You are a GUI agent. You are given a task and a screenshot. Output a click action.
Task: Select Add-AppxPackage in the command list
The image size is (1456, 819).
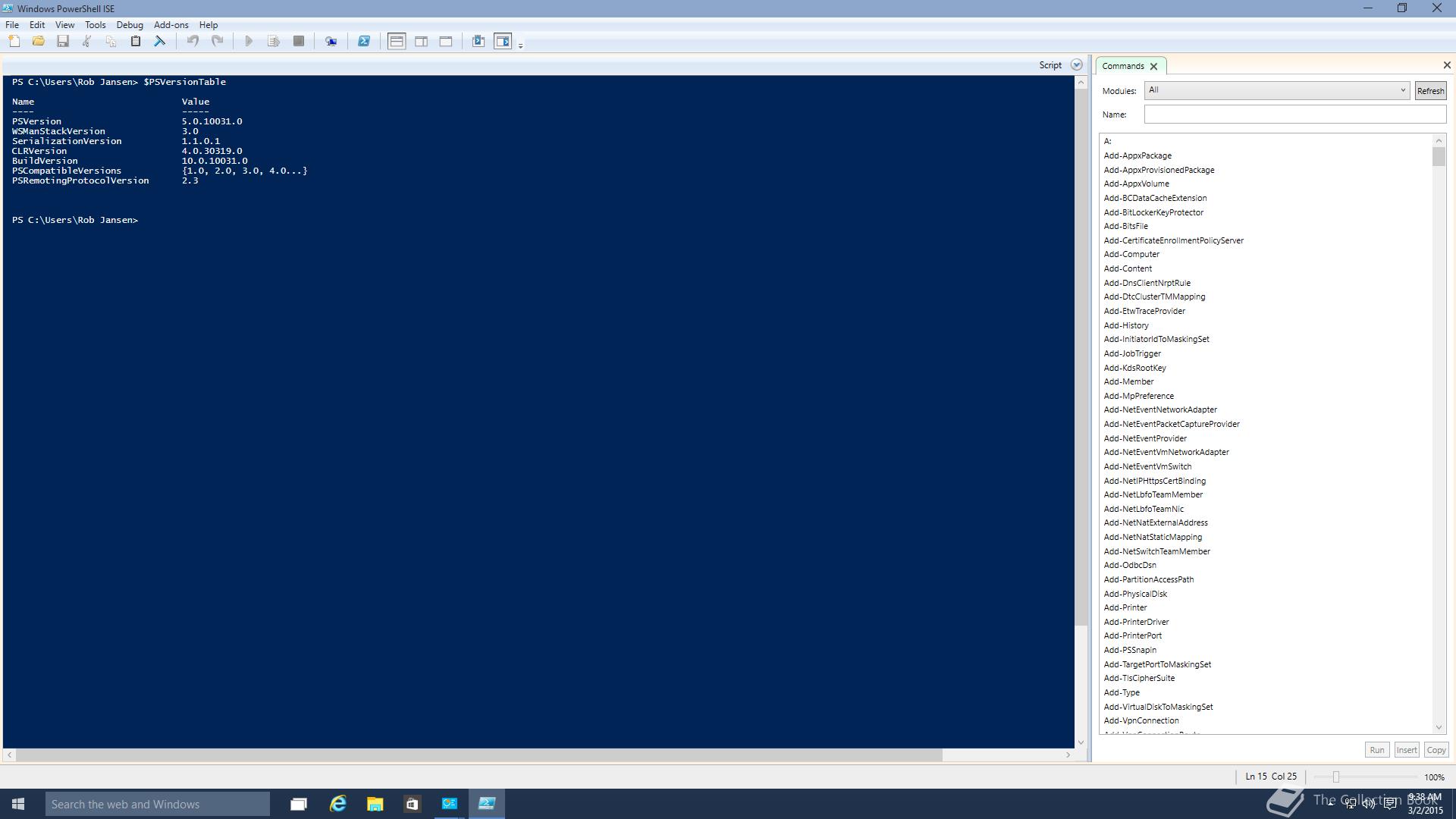[1137, 155]
